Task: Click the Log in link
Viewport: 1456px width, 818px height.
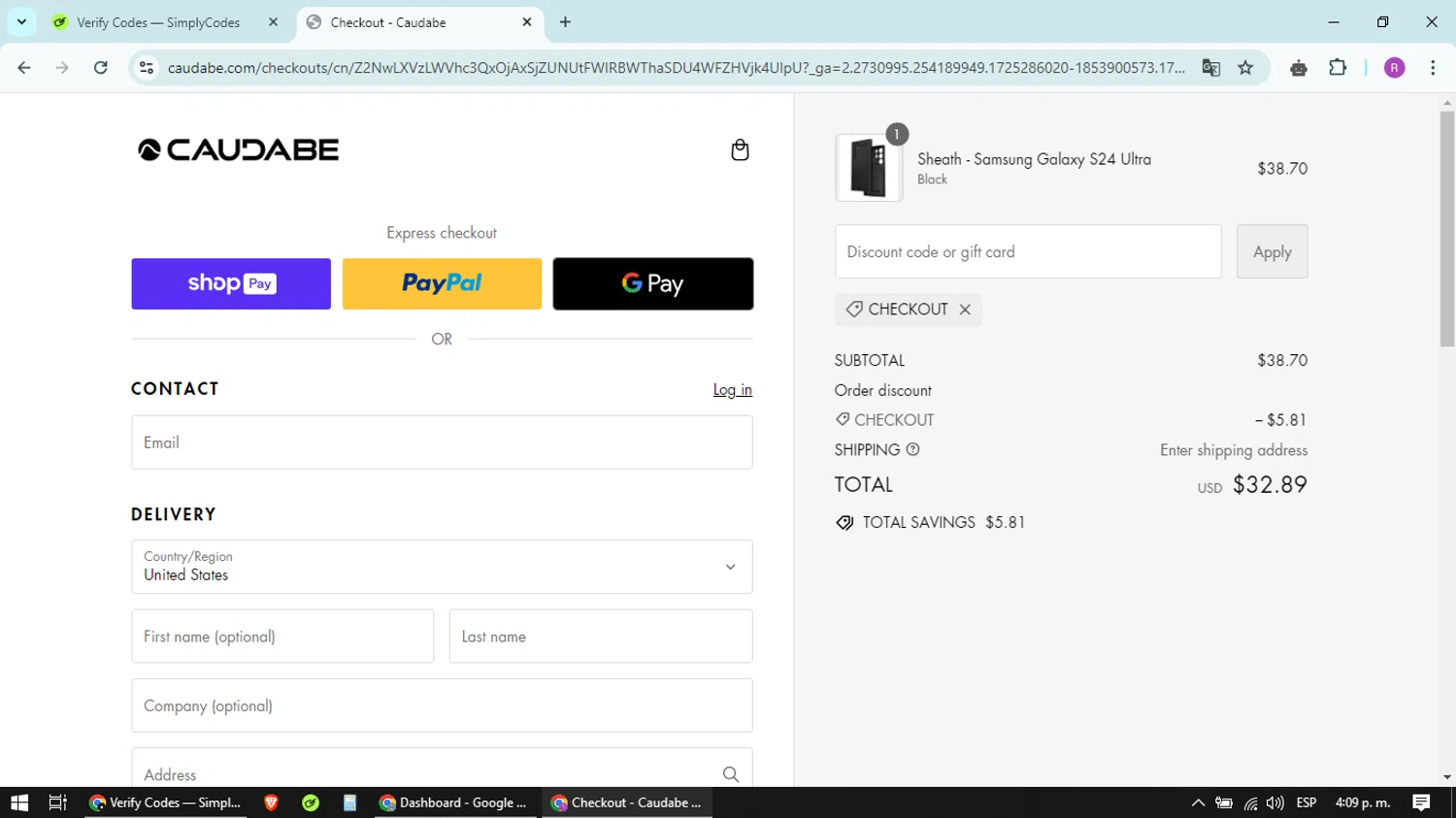Action: (x=732, y=389)
